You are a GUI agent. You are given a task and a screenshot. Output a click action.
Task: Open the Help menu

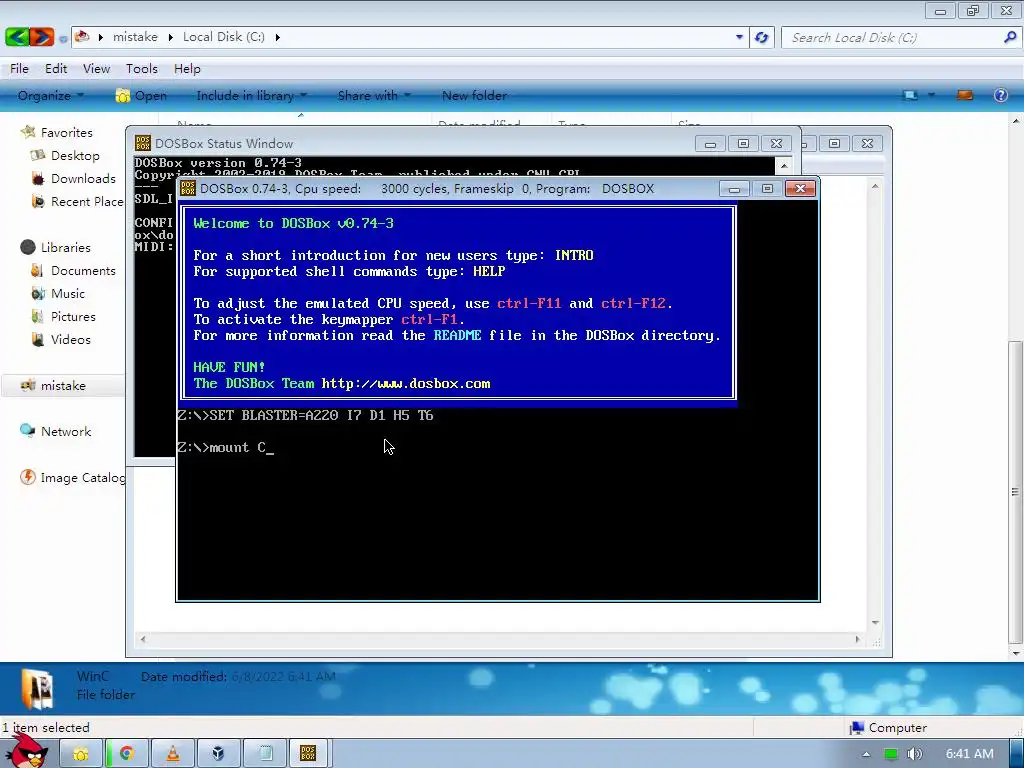[x=187, y=69]
